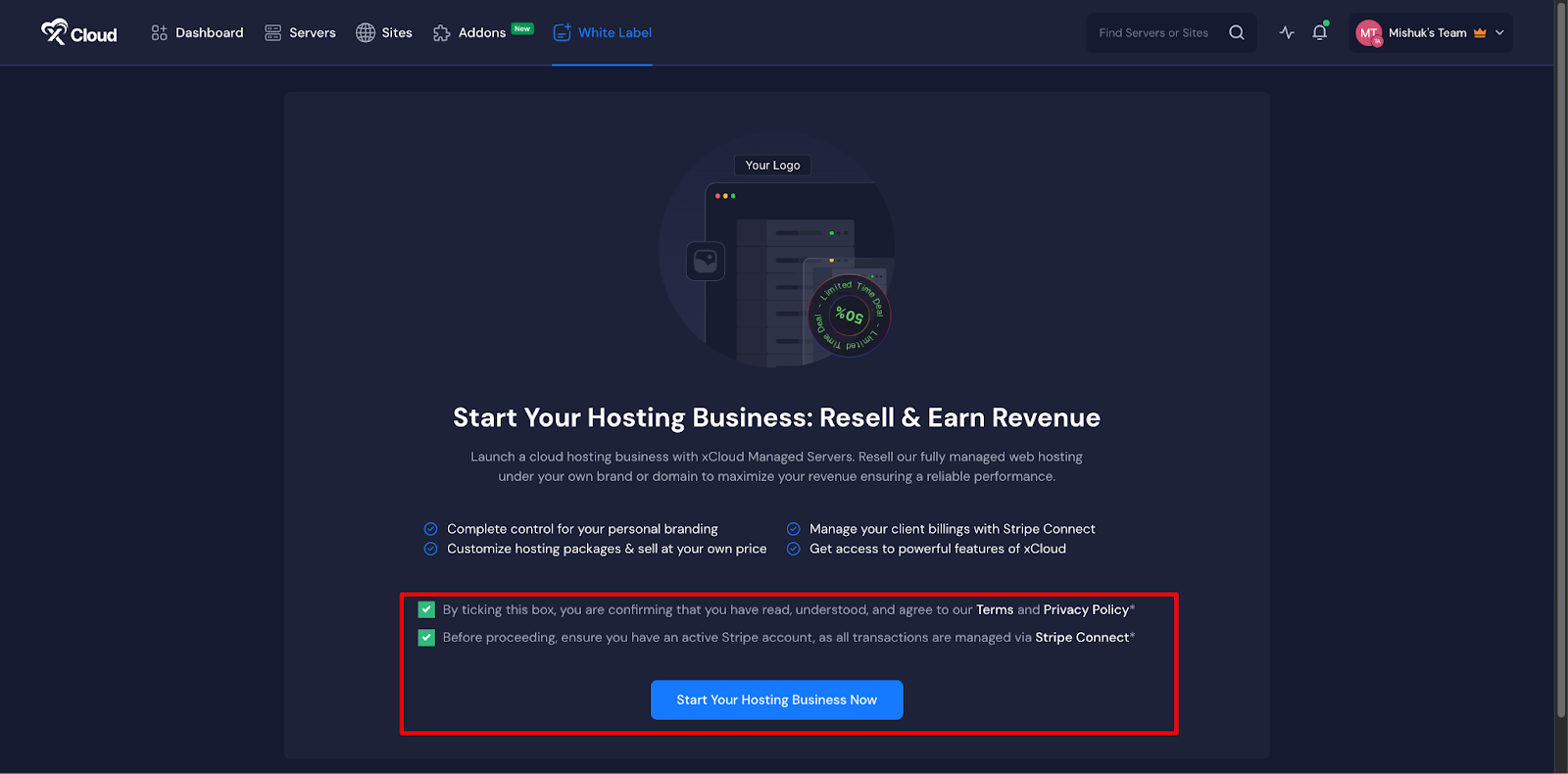Viewport: 1568px width, 774px height.
Task: Follow the Stripe Connect link
Action: pos(1082,637)
